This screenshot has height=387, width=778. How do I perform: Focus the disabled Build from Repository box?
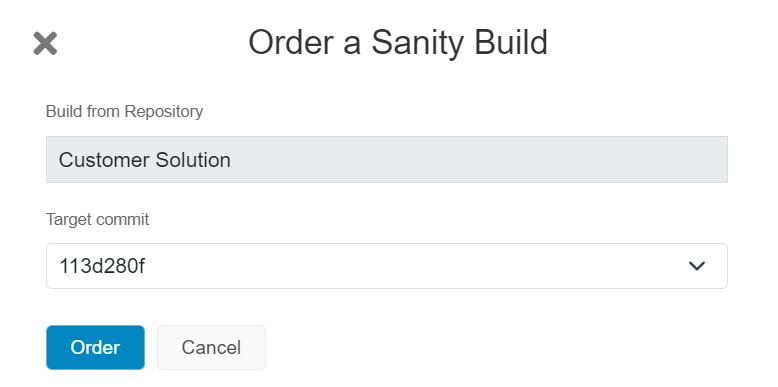click(x=387, y=159)
